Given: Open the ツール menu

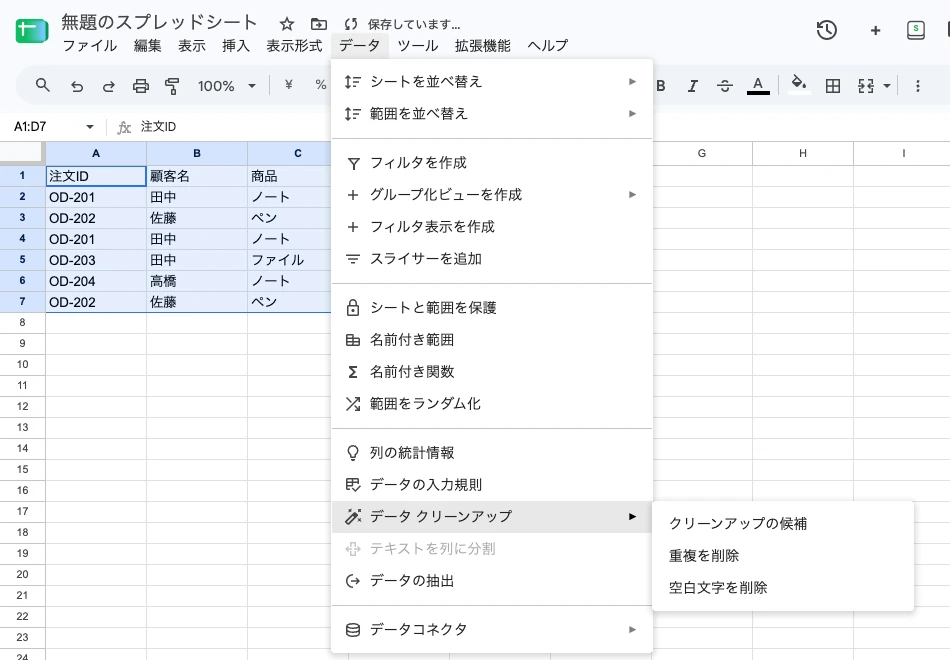Looking at the screenshot, I should 417,45.
